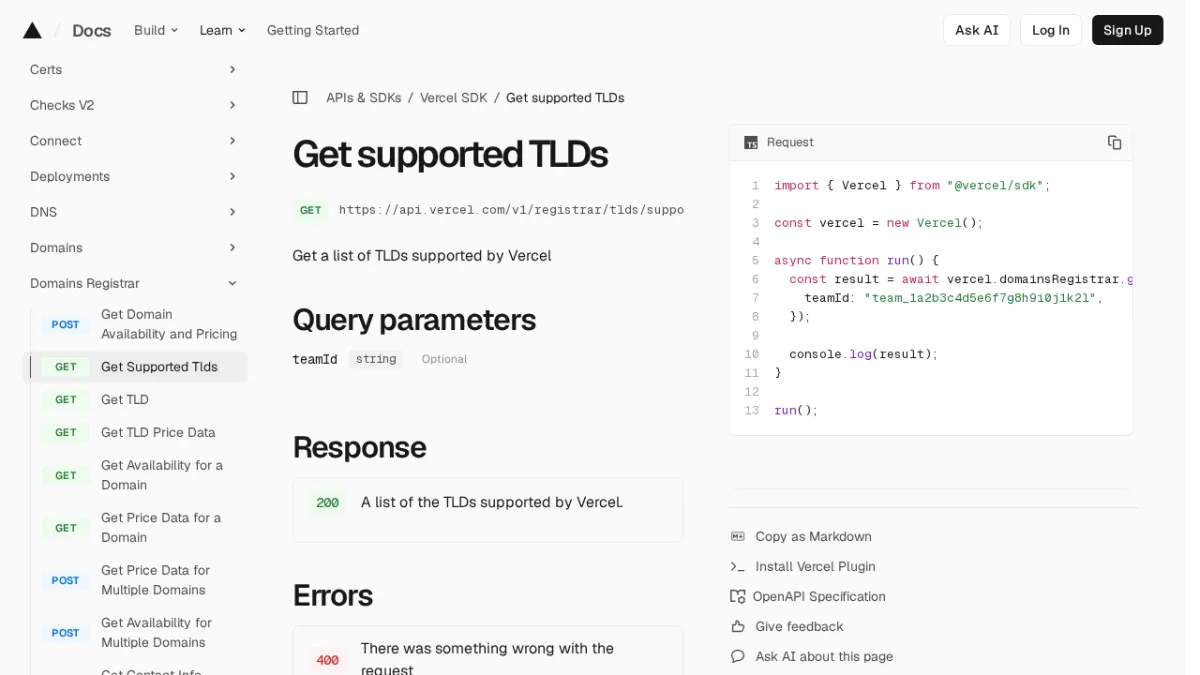Go to Docs home

(91, 30)
